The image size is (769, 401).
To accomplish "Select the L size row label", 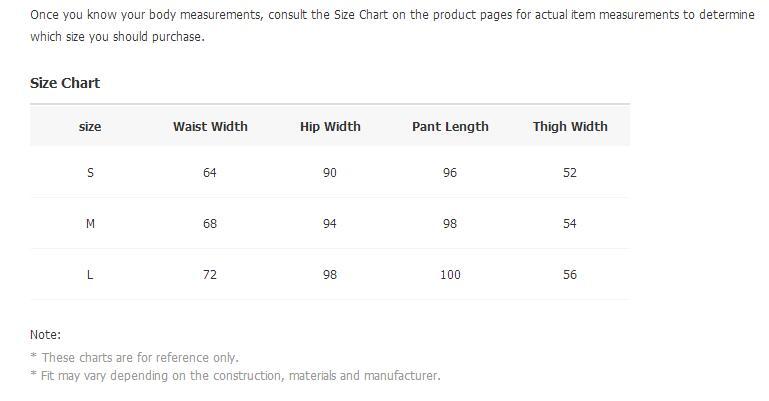I will pyautogui.click(x=90, y=275).
